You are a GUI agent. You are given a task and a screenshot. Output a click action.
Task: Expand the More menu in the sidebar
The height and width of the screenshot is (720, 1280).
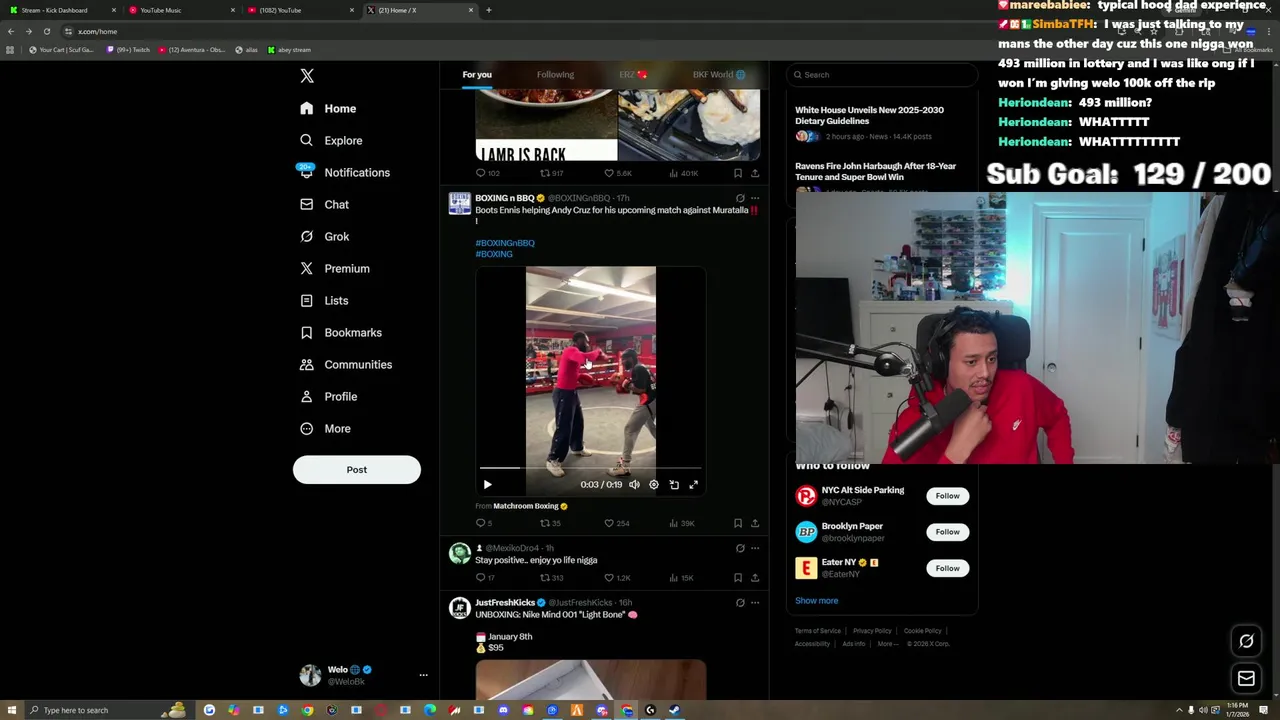(325, 428)
